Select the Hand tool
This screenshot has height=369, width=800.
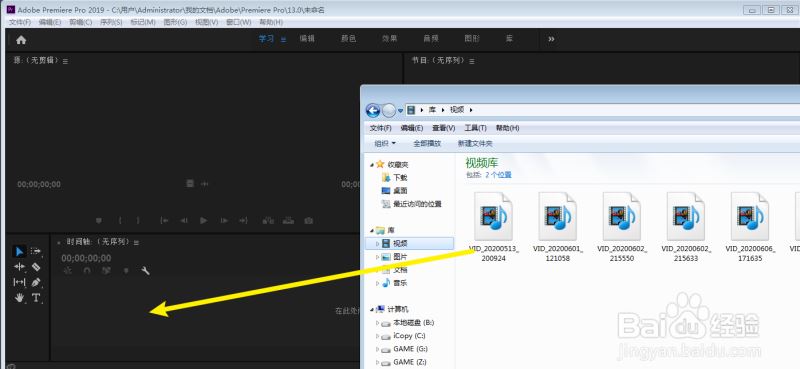[19, 298]
